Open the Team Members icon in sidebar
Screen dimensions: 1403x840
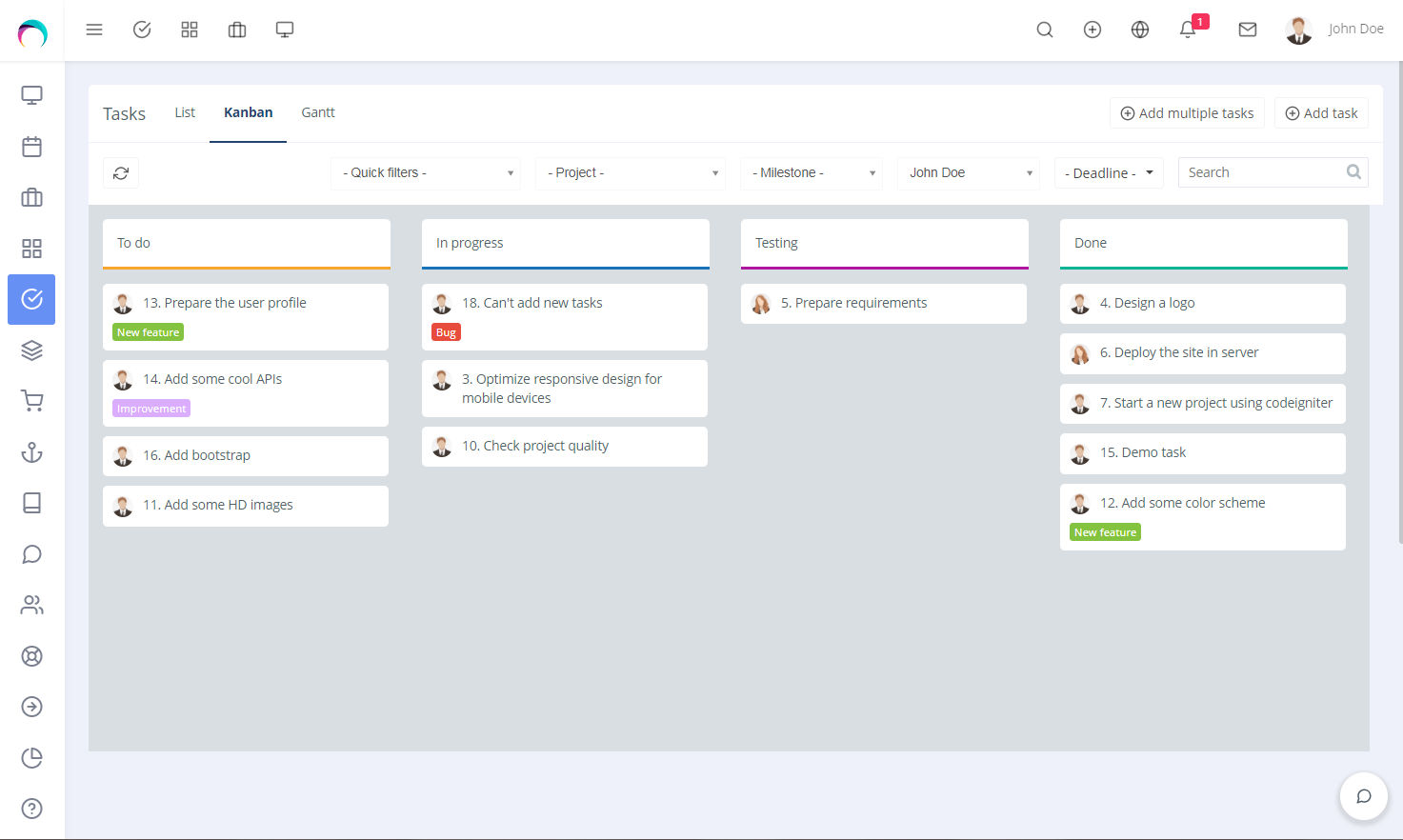[31, 605]
